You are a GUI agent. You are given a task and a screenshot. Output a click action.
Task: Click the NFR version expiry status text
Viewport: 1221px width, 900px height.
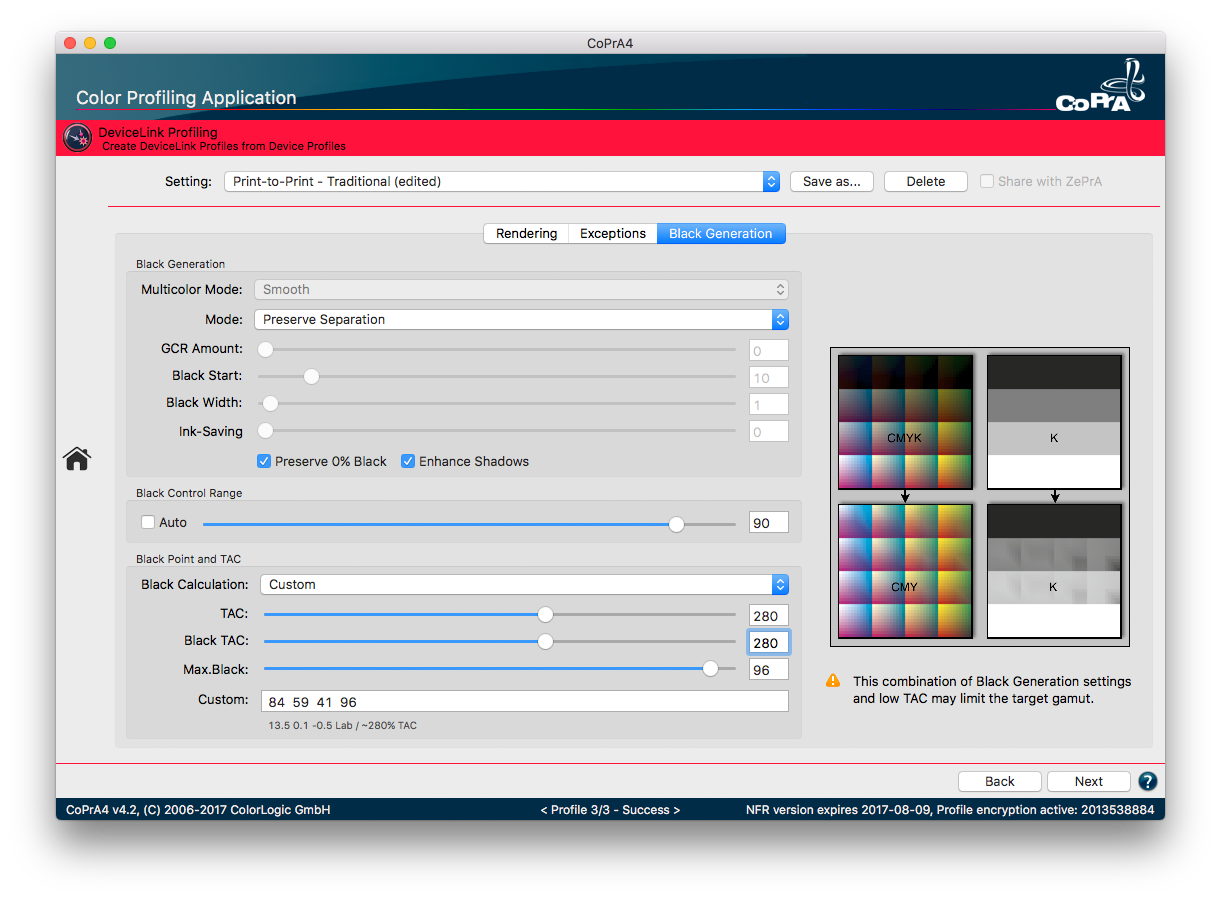tap(950, 810)
